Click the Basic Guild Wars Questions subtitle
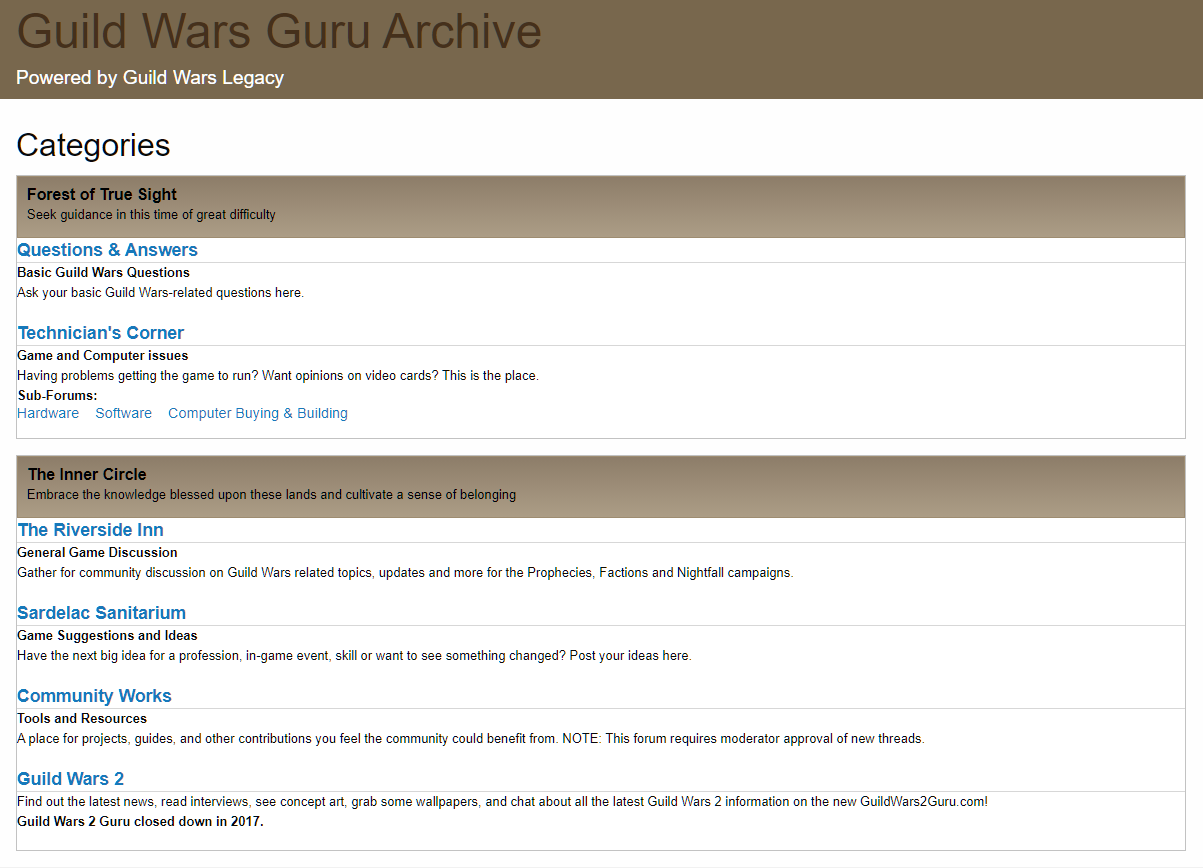This screenshot has width=1203, height=868. [103, 272]
